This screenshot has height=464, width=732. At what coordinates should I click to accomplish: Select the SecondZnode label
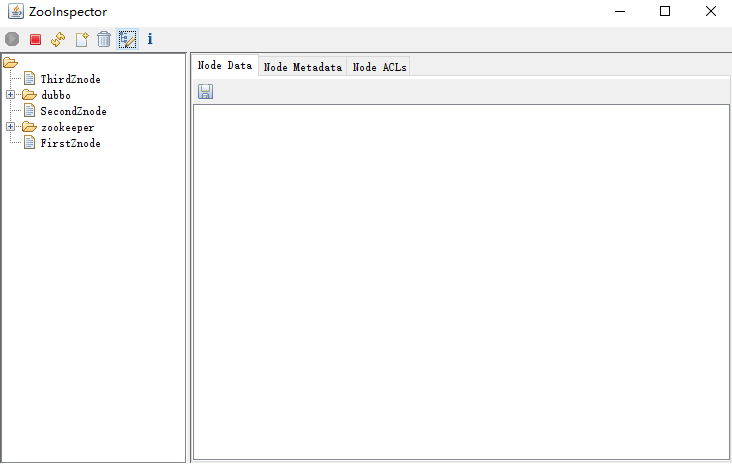pos(73,111)
